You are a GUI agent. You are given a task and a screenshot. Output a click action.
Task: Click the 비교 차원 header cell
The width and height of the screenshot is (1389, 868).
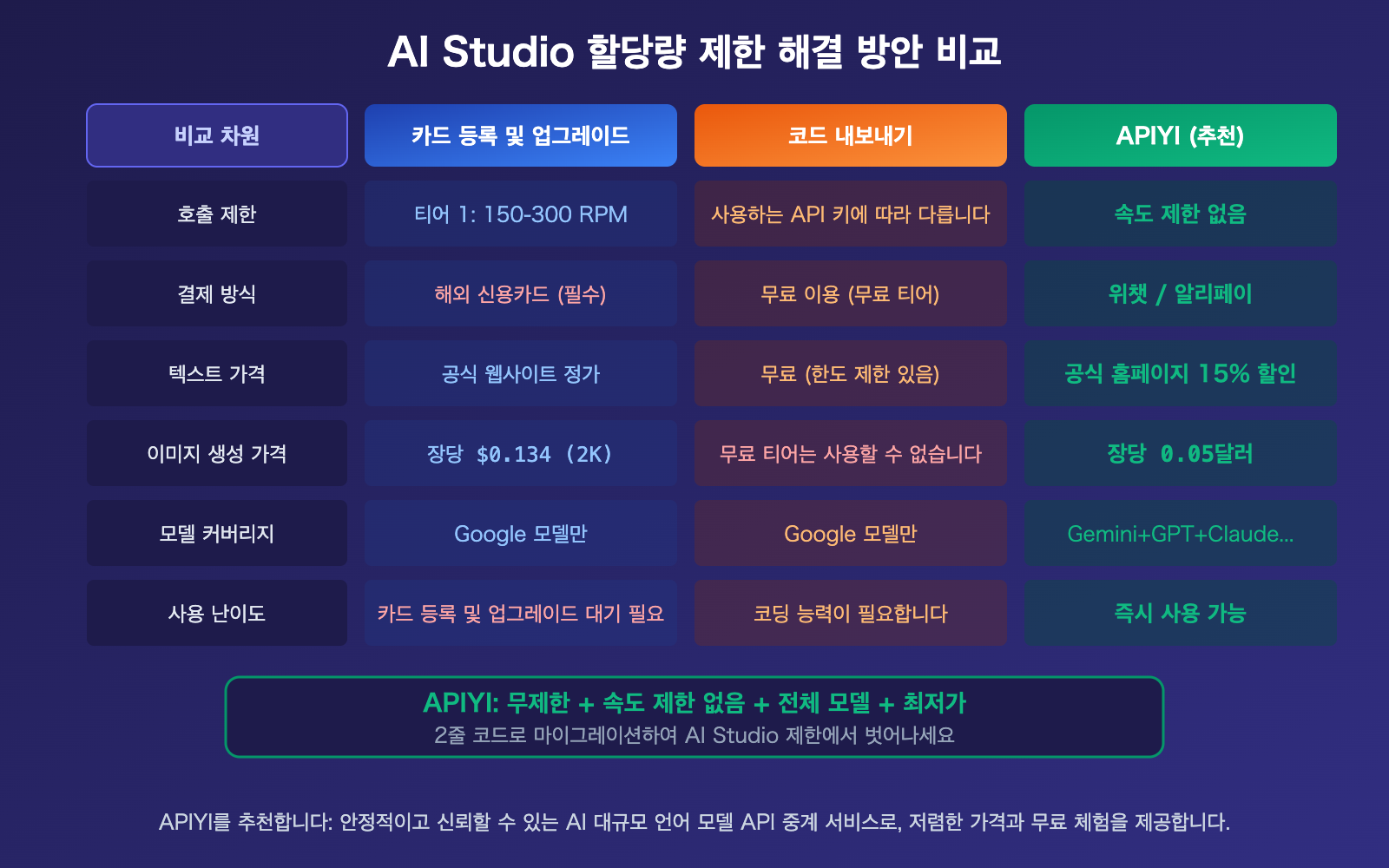tap(216, 135)
